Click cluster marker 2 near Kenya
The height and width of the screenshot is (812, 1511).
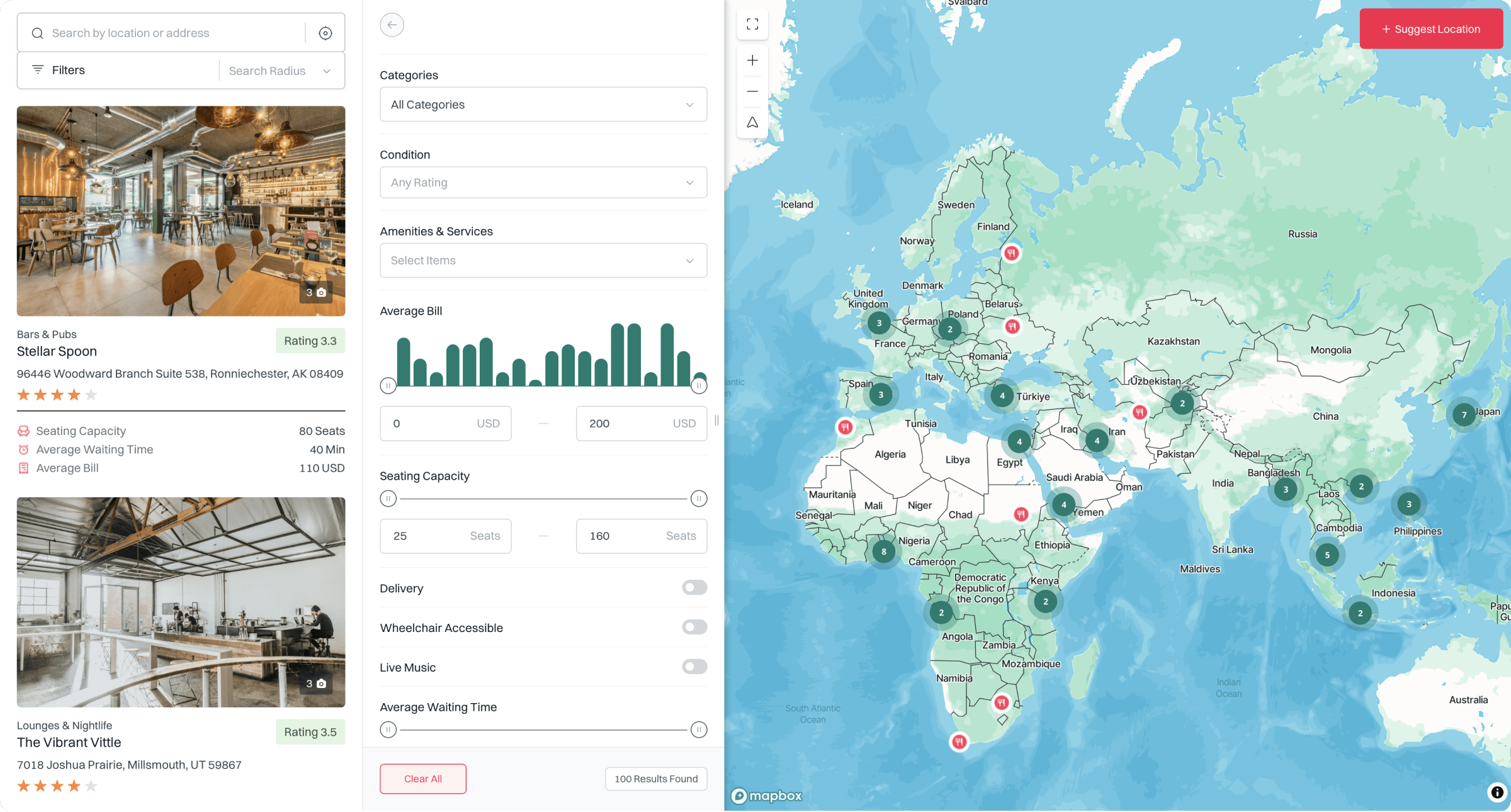[1046, 601]
